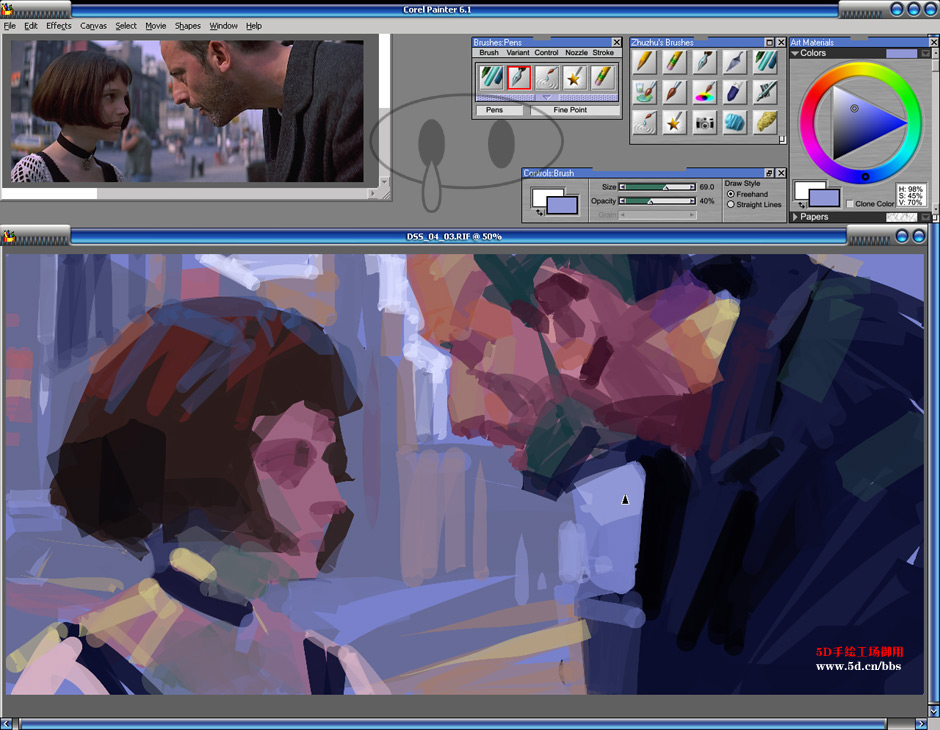Click the Size value 69.0
Image resolution: width=940 pixels, height=730 pixels.
click(706, 187)
